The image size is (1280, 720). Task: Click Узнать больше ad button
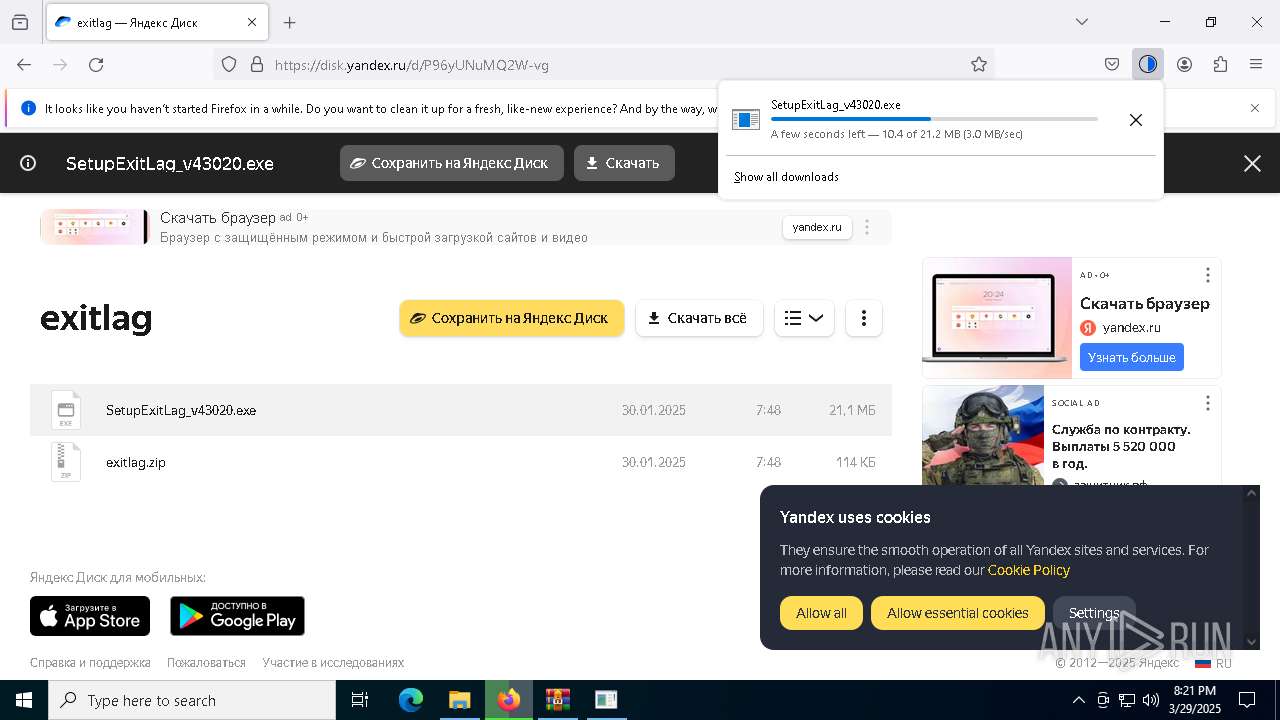tap(1131, 357)
